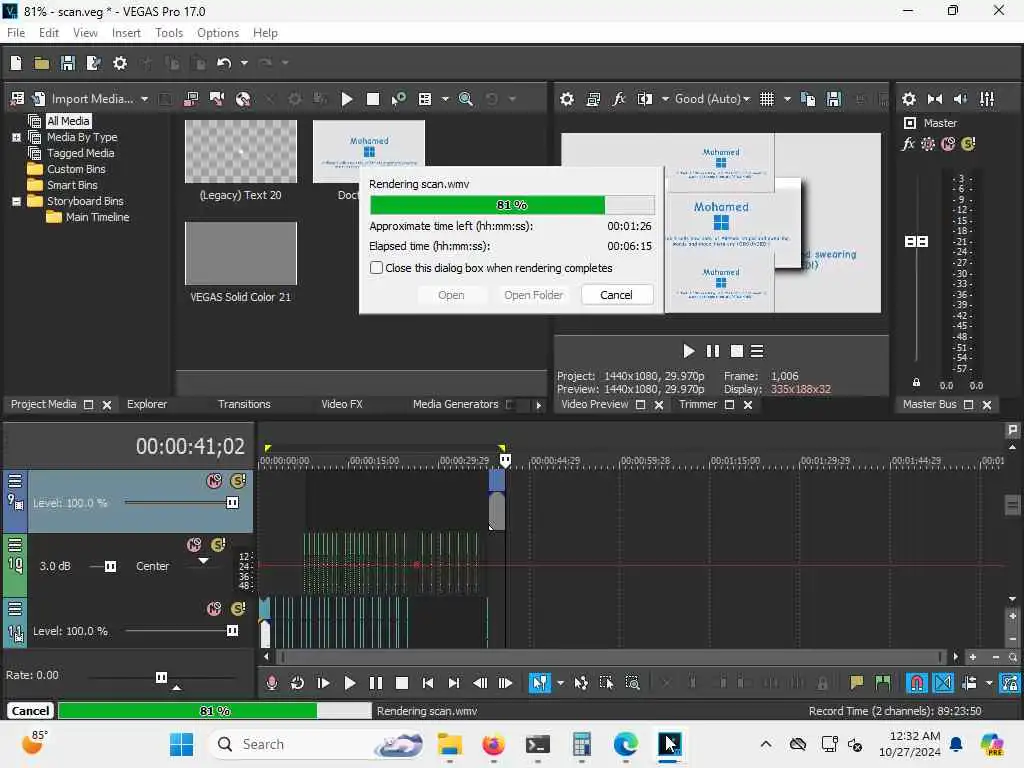The image size is (1024, 768).
Task: Open the overlays grid dropdown arrow
Action: pyautogui.click(x=787, y=99)
